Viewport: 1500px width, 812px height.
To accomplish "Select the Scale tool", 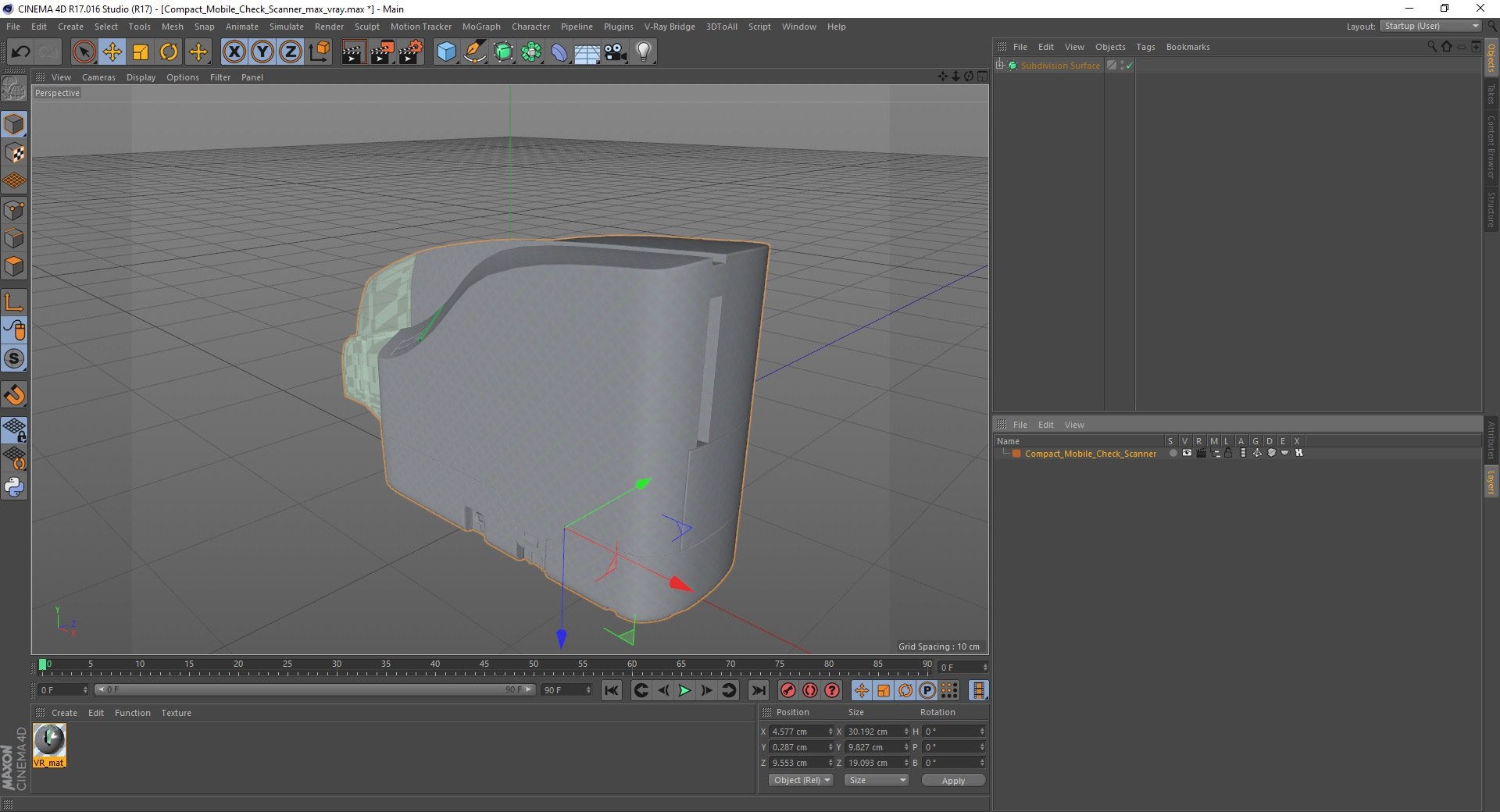I will pyautogui.click(x=141, y=52).
